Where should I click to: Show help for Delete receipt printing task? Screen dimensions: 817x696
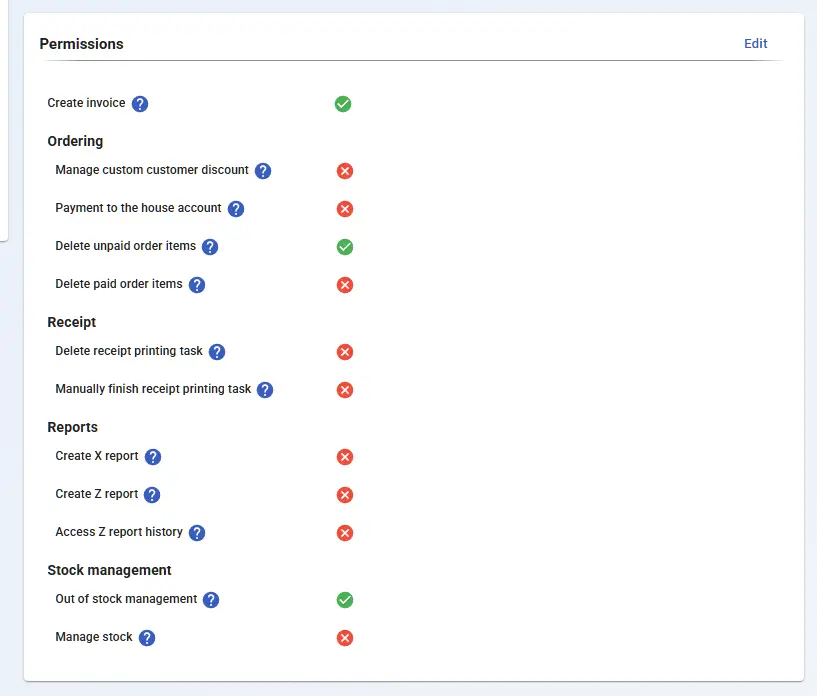point(217,352)
